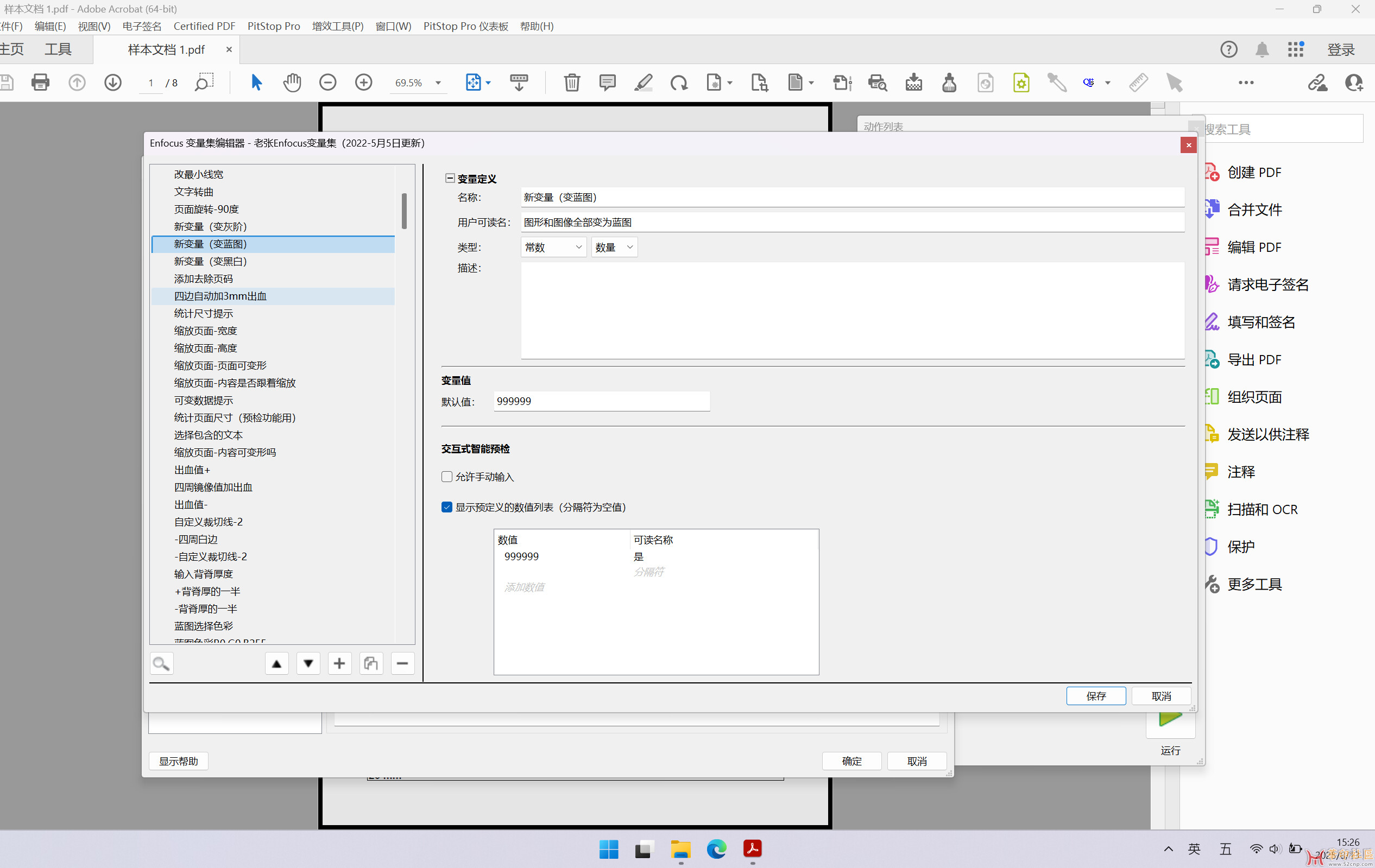Open the Certified PDF menu
The width and height of the screenshot is (1375, 868).
(204, 26)
